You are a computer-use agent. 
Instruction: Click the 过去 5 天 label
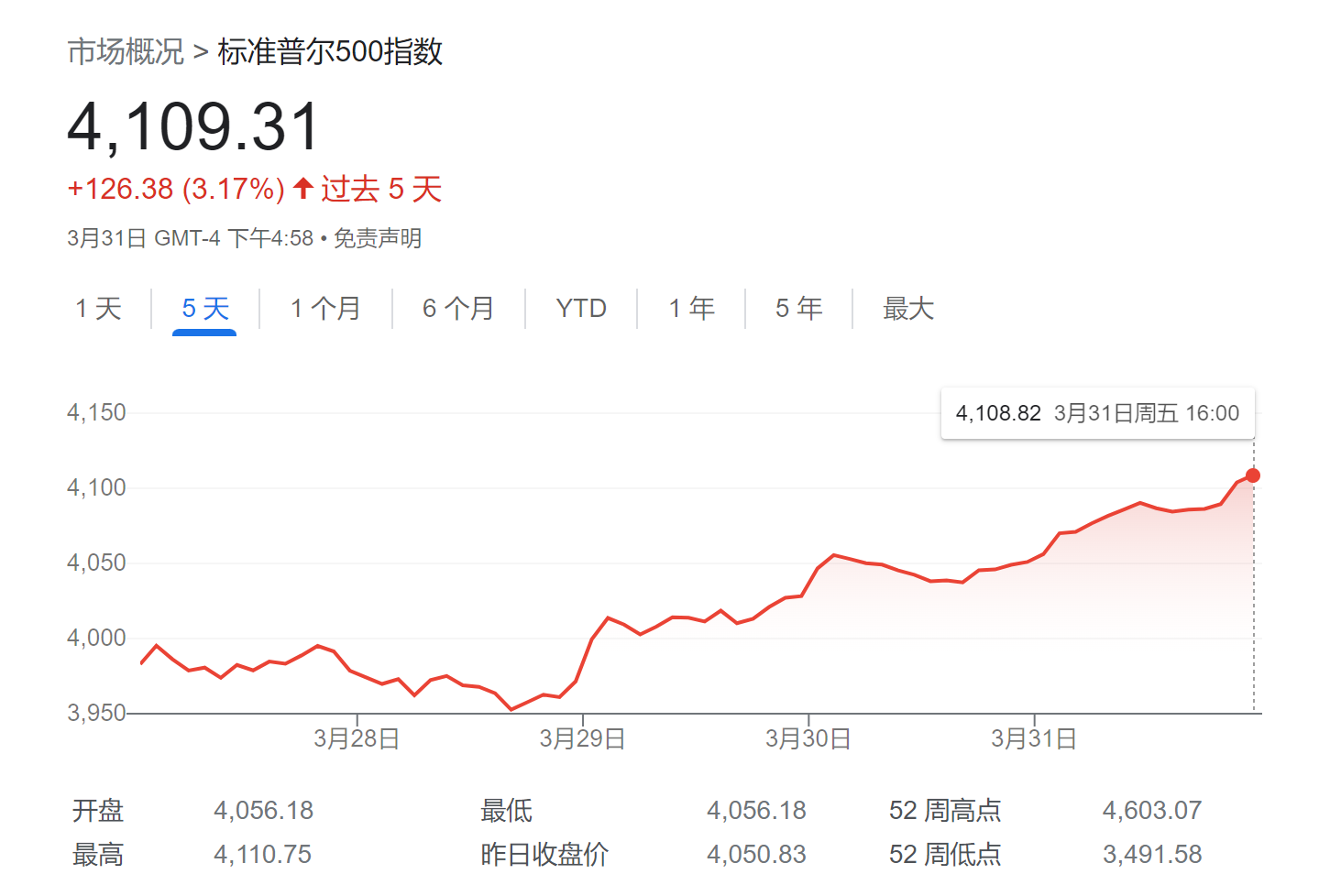tap(381, 189)
